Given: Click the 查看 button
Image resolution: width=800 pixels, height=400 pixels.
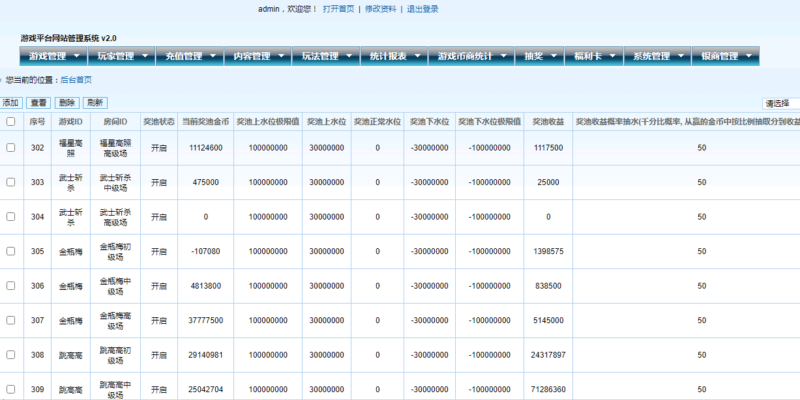Looking at the screenshot, I should click(39, 103).
